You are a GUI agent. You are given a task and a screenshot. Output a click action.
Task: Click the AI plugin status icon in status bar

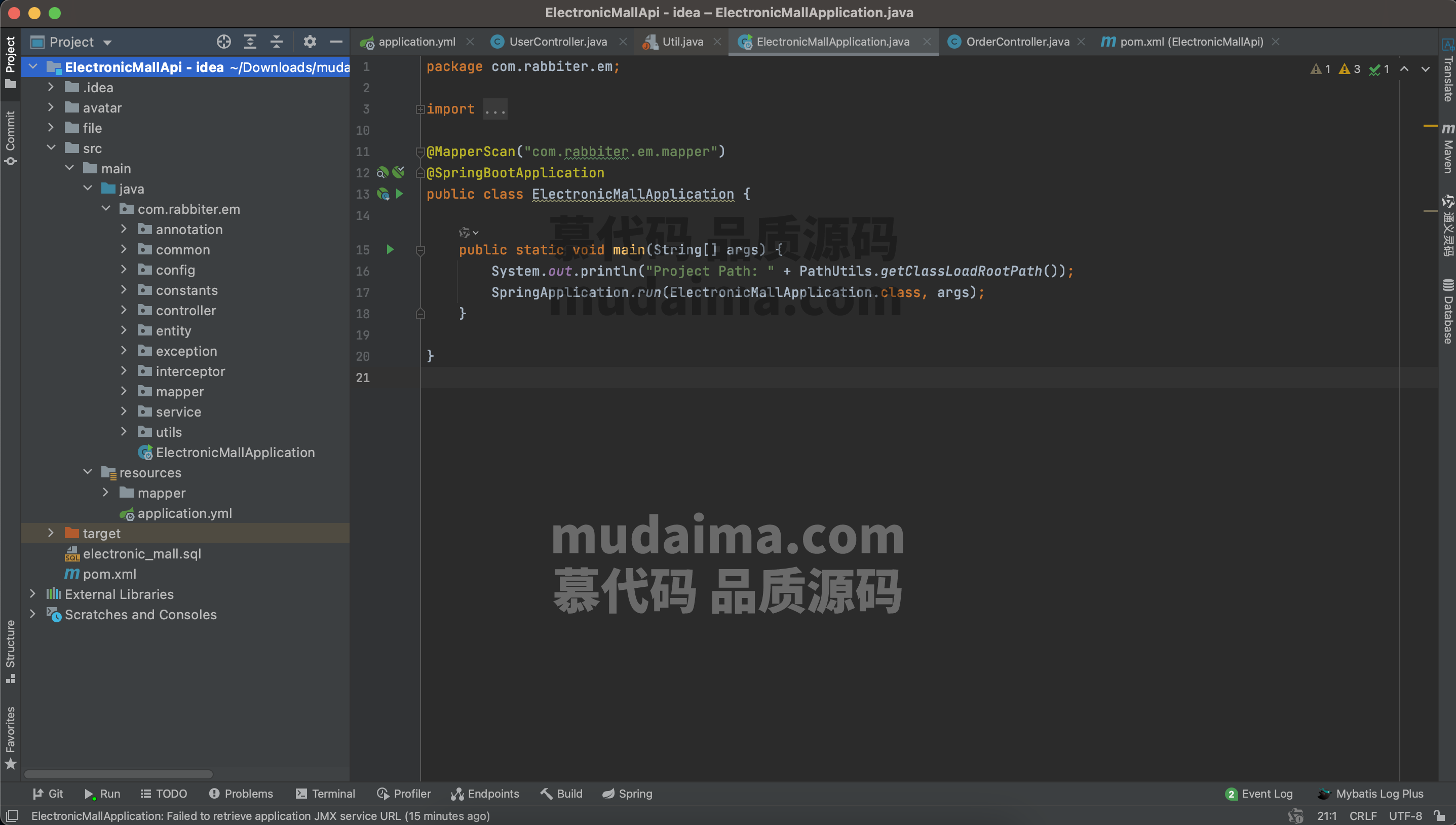pos(1296,815)
